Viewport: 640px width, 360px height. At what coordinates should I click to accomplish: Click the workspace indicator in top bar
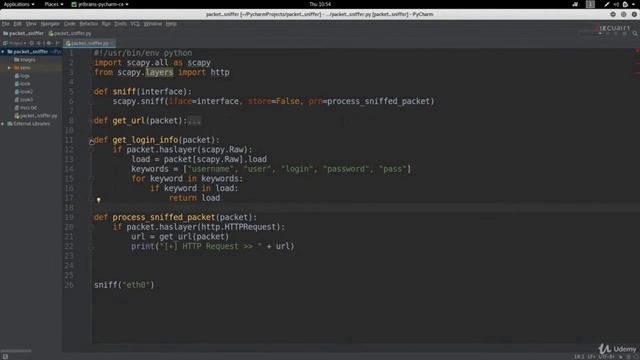point(590,4)
